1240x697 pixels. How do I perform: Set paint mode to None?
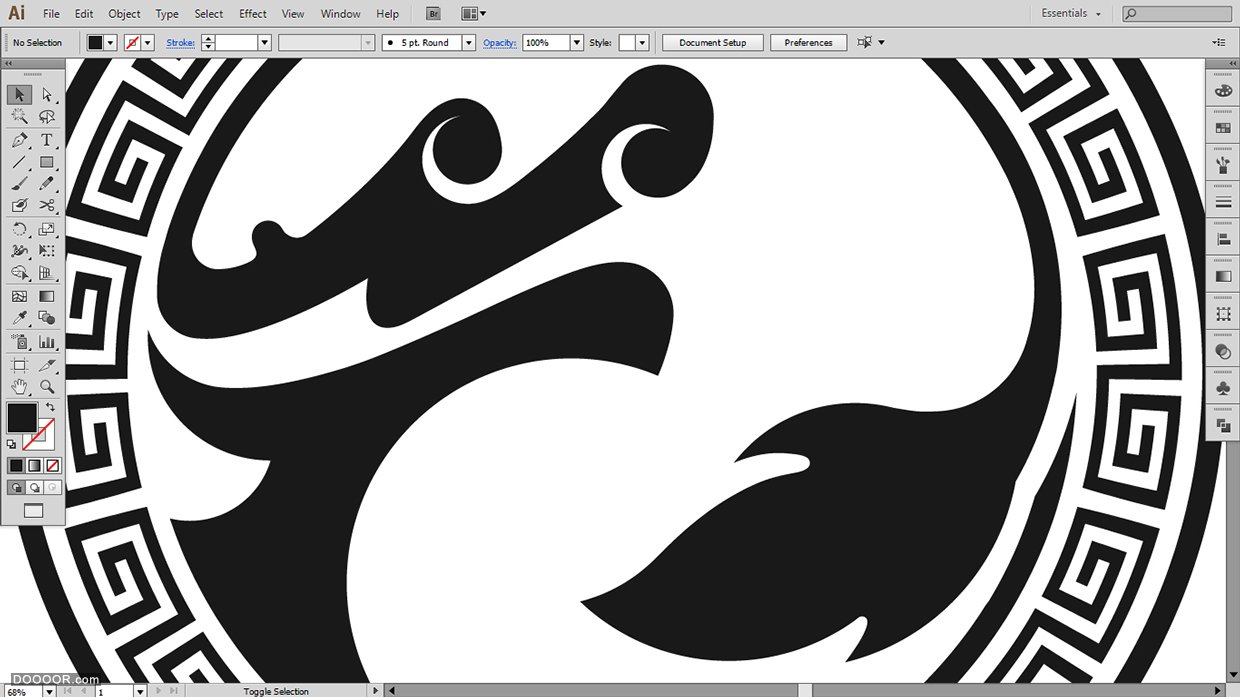tap(53, 466)
